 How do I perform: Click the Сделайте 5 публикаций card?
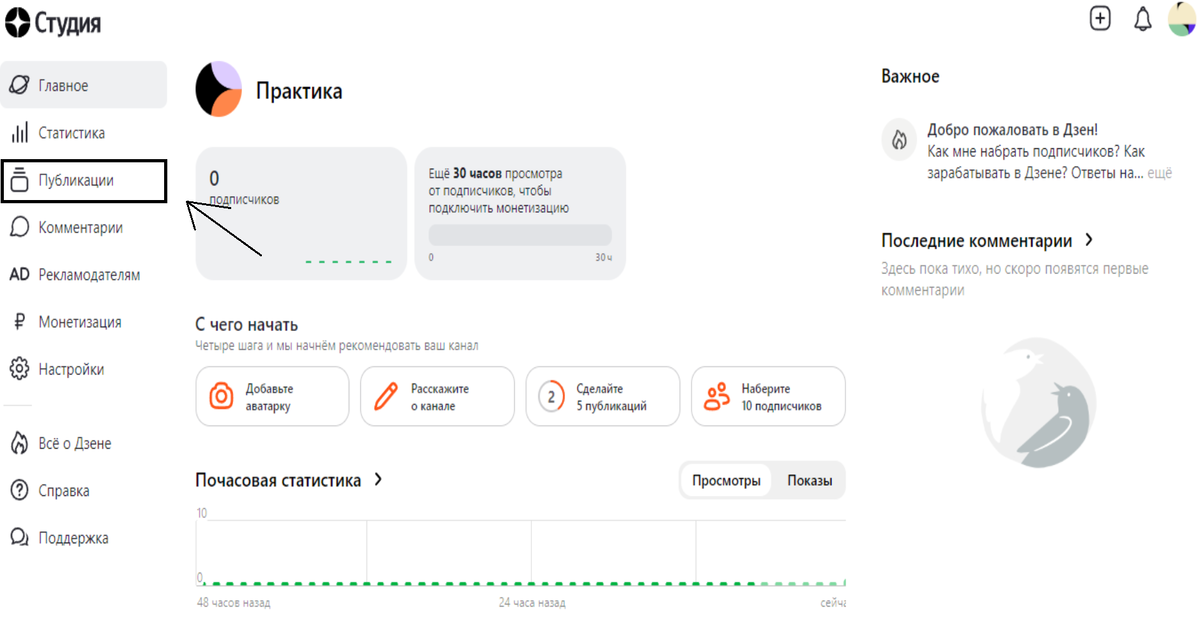point(603,397)
